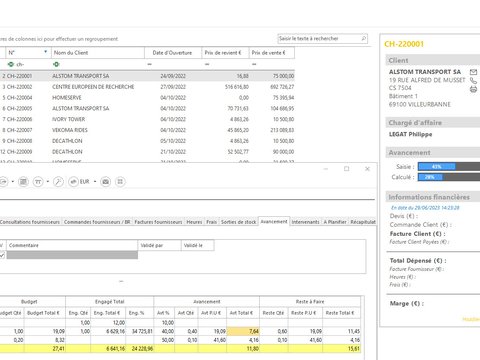Toggle the checkbox in the Commentaire row
This screenshot has width=480, height=360.
click(2, 255)
